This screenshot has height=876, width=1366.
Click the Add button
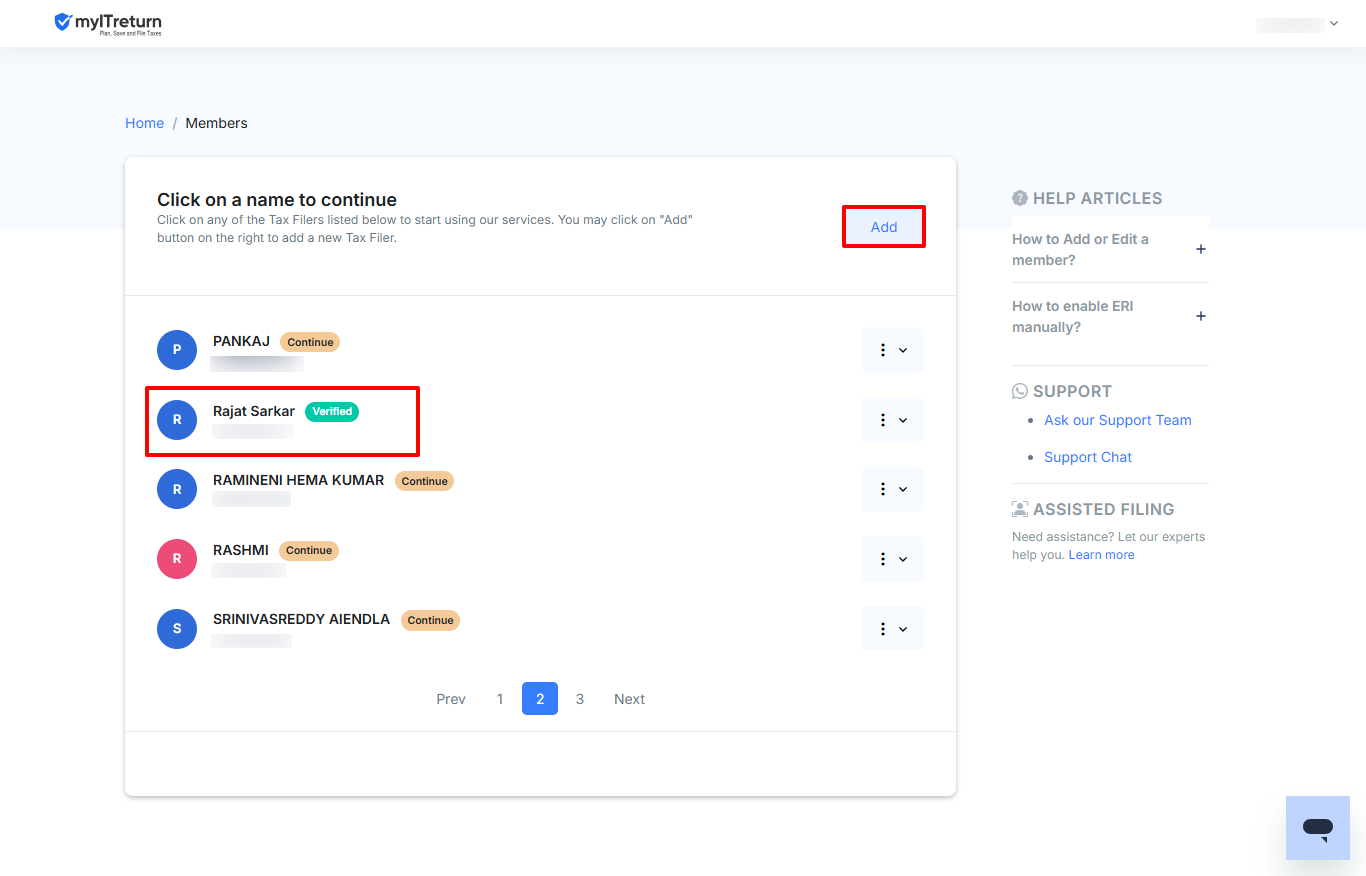884,227
